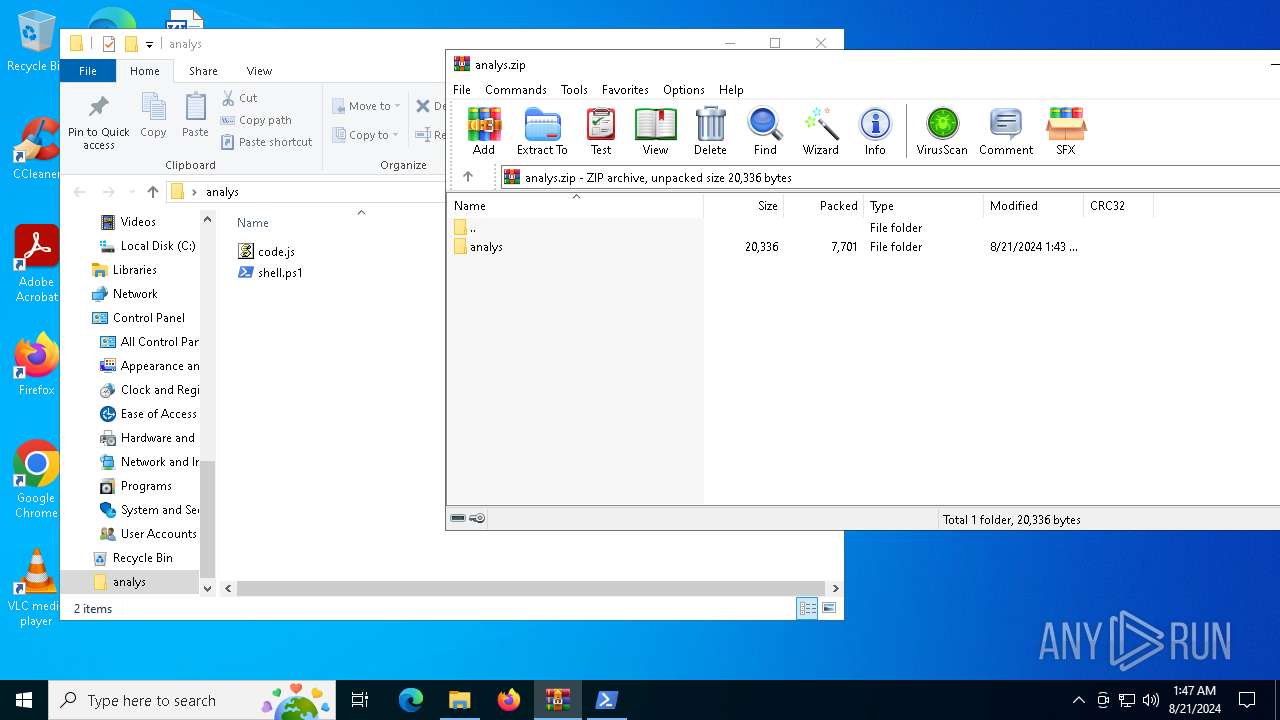Go up one level in WinRAR

click(468, 177)
